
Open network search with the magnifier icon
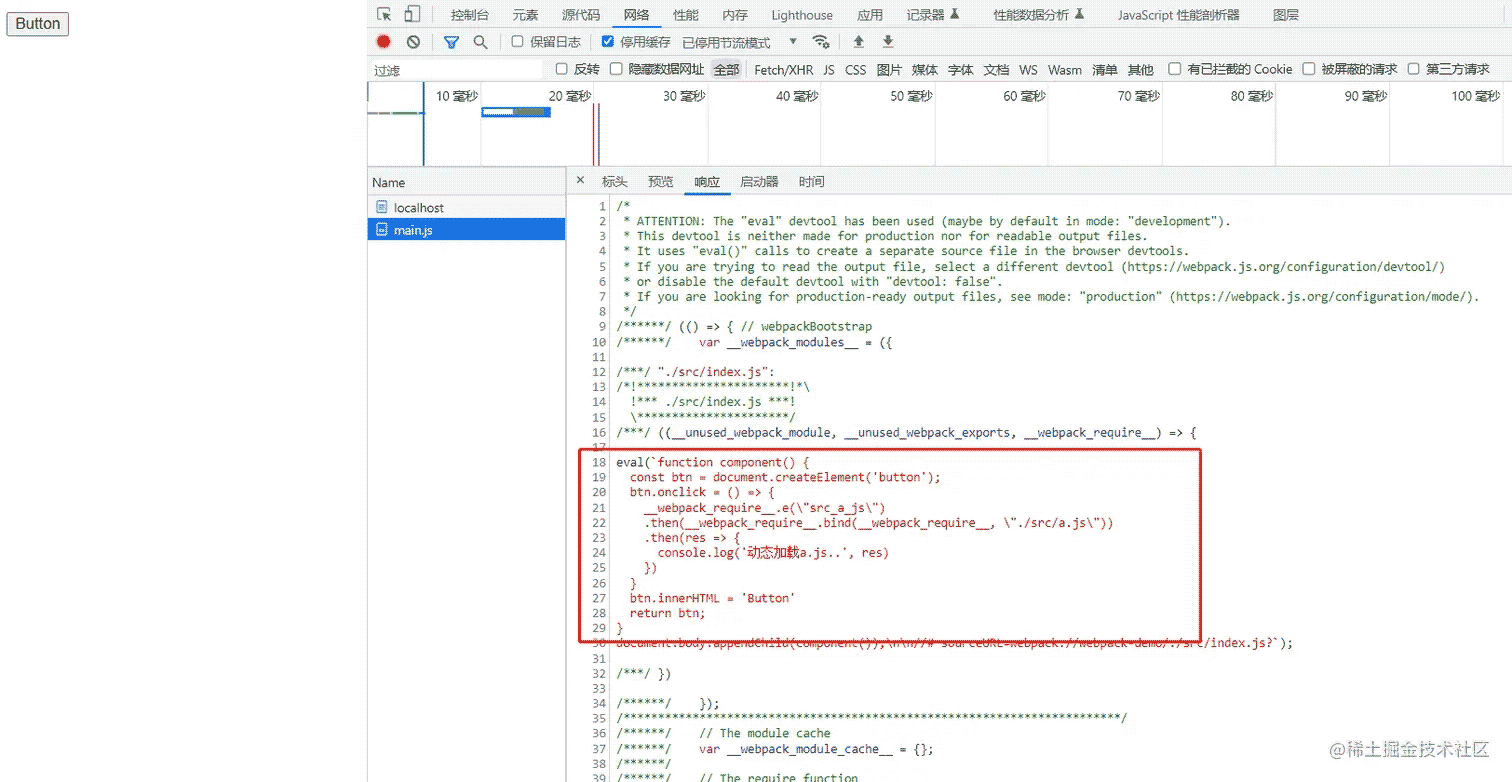[x=480, y=42]
